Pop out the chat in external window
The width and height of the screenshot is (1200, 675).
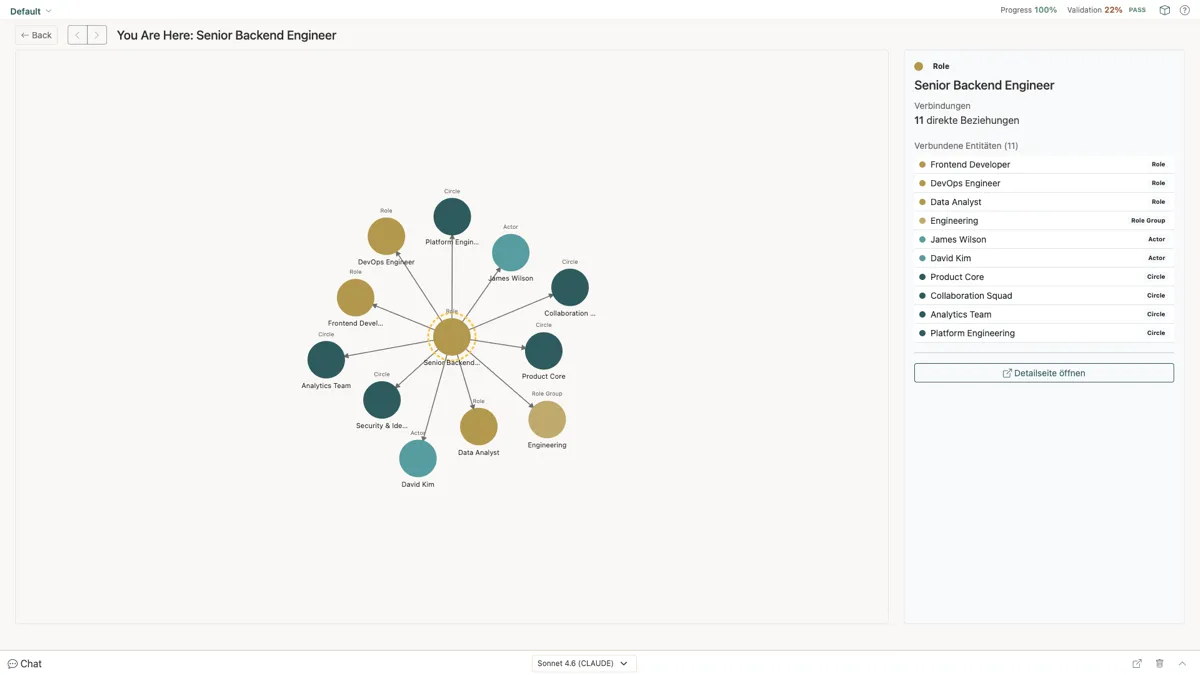coord(1137,663)
